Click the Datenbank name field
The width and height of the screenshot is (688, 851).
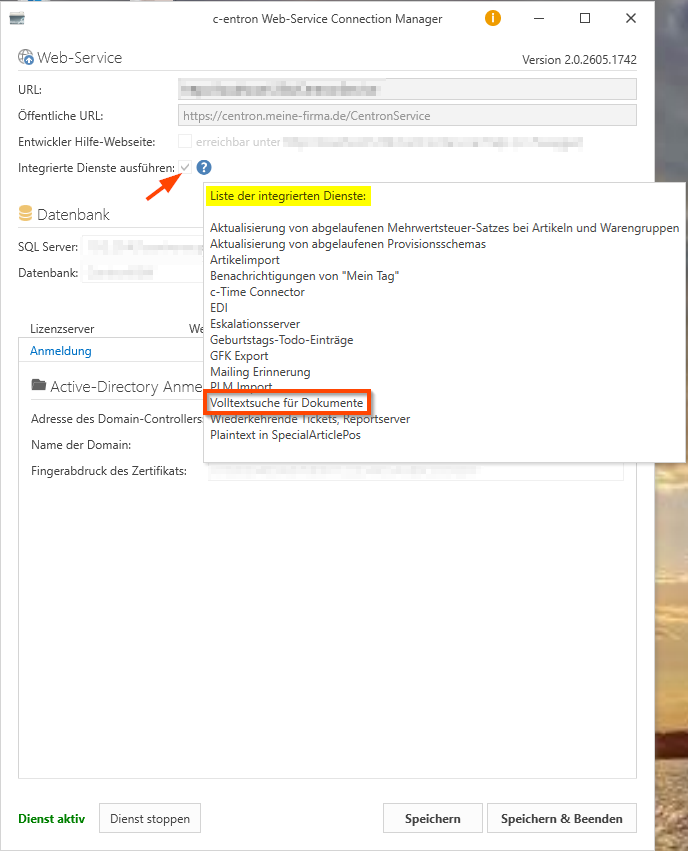click(x=143, y=272)
